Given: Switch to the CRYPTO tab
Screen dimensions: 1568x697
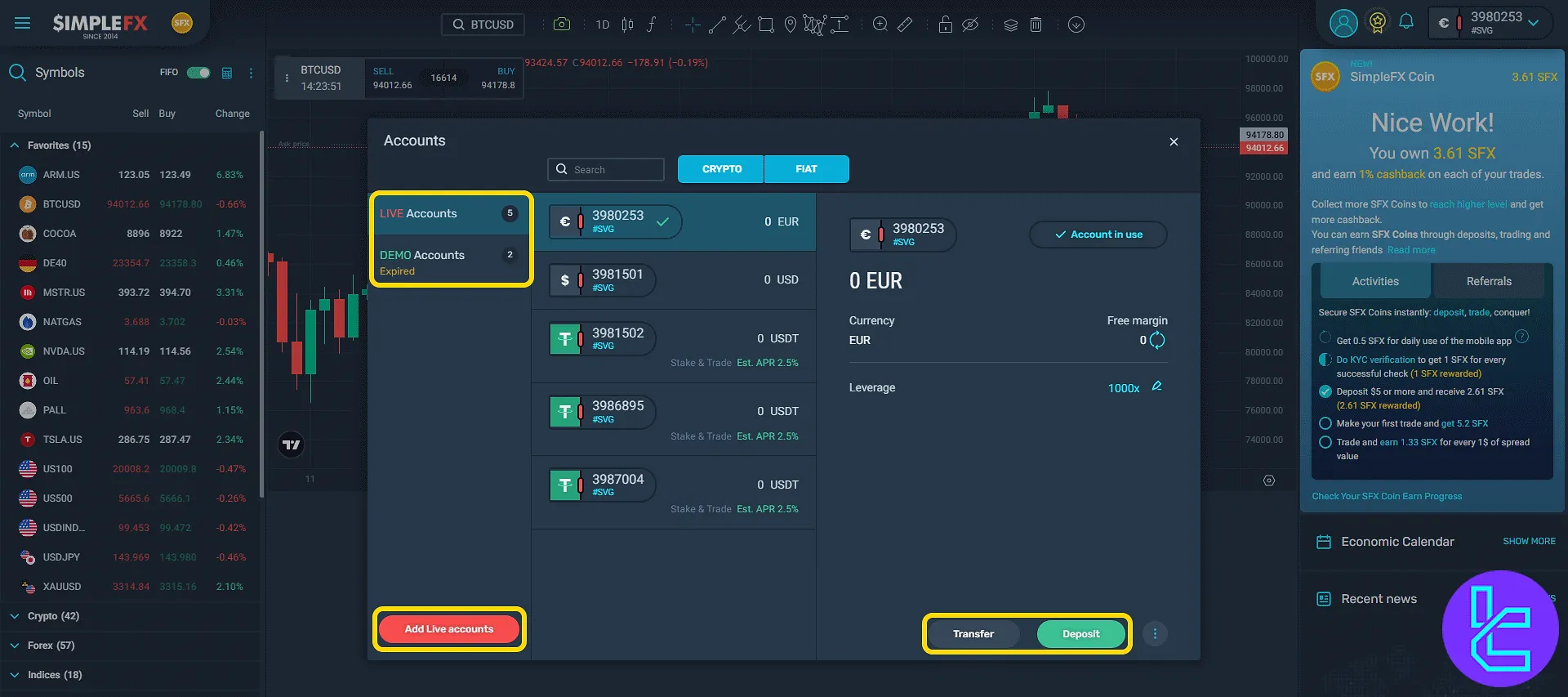Looking at the screenshot, I should coord(721,169).
